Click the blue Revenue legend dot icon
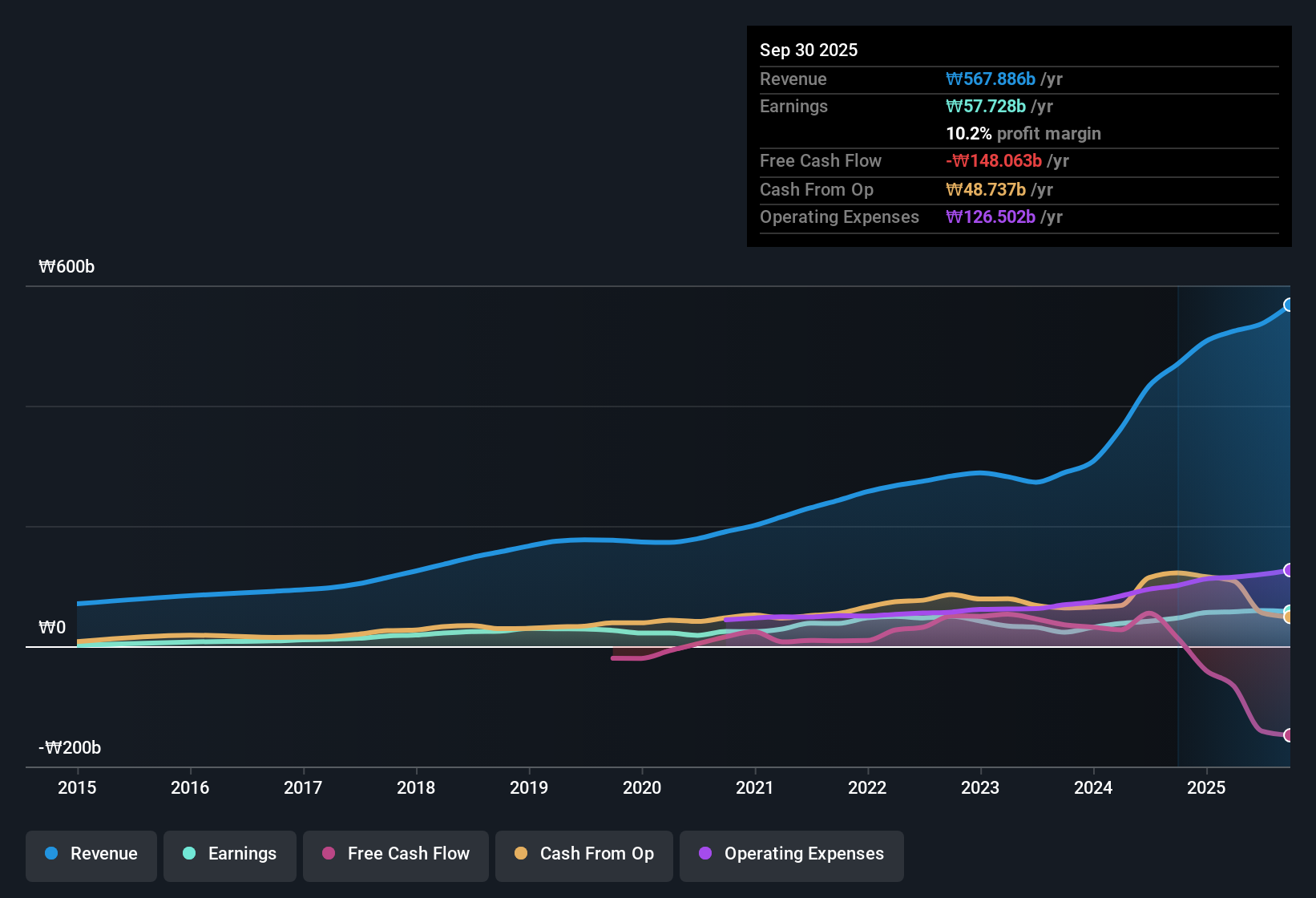The height and width of the screenshot is (898, 1316). 50,854
